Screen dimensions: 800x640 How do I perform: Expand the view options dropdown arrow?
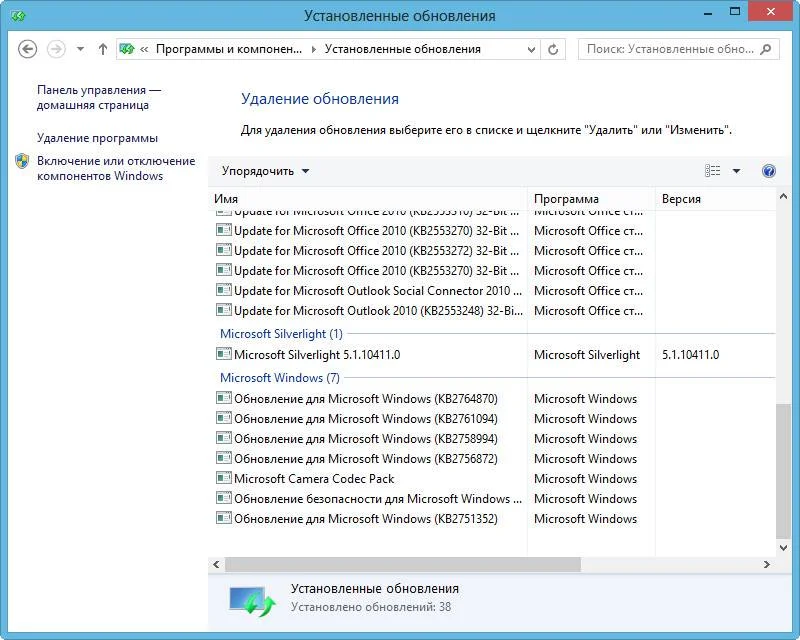coord(736,171)
